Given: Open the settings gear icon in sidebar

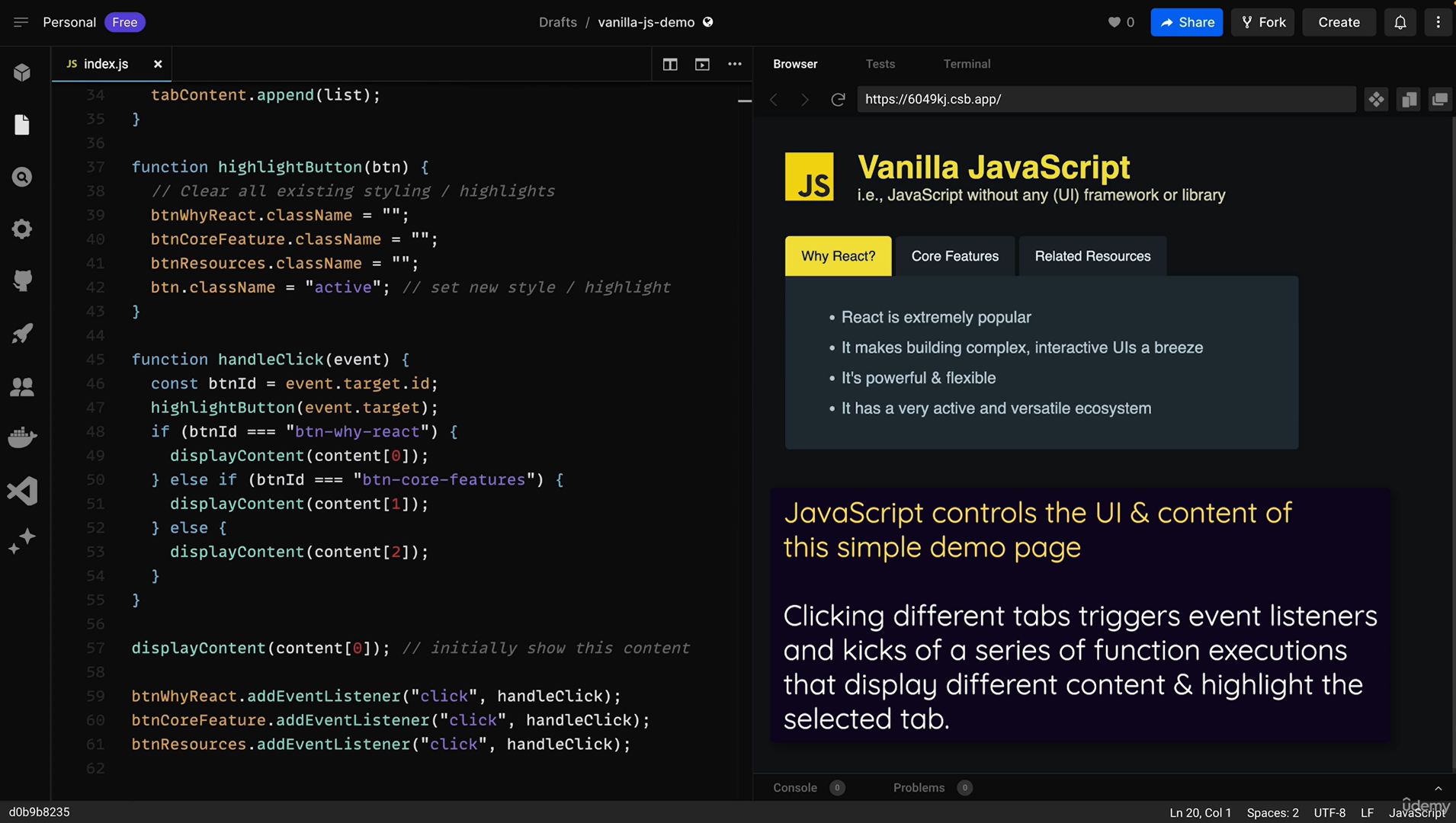Looking at the screenshot, I should tap(22, 229).
